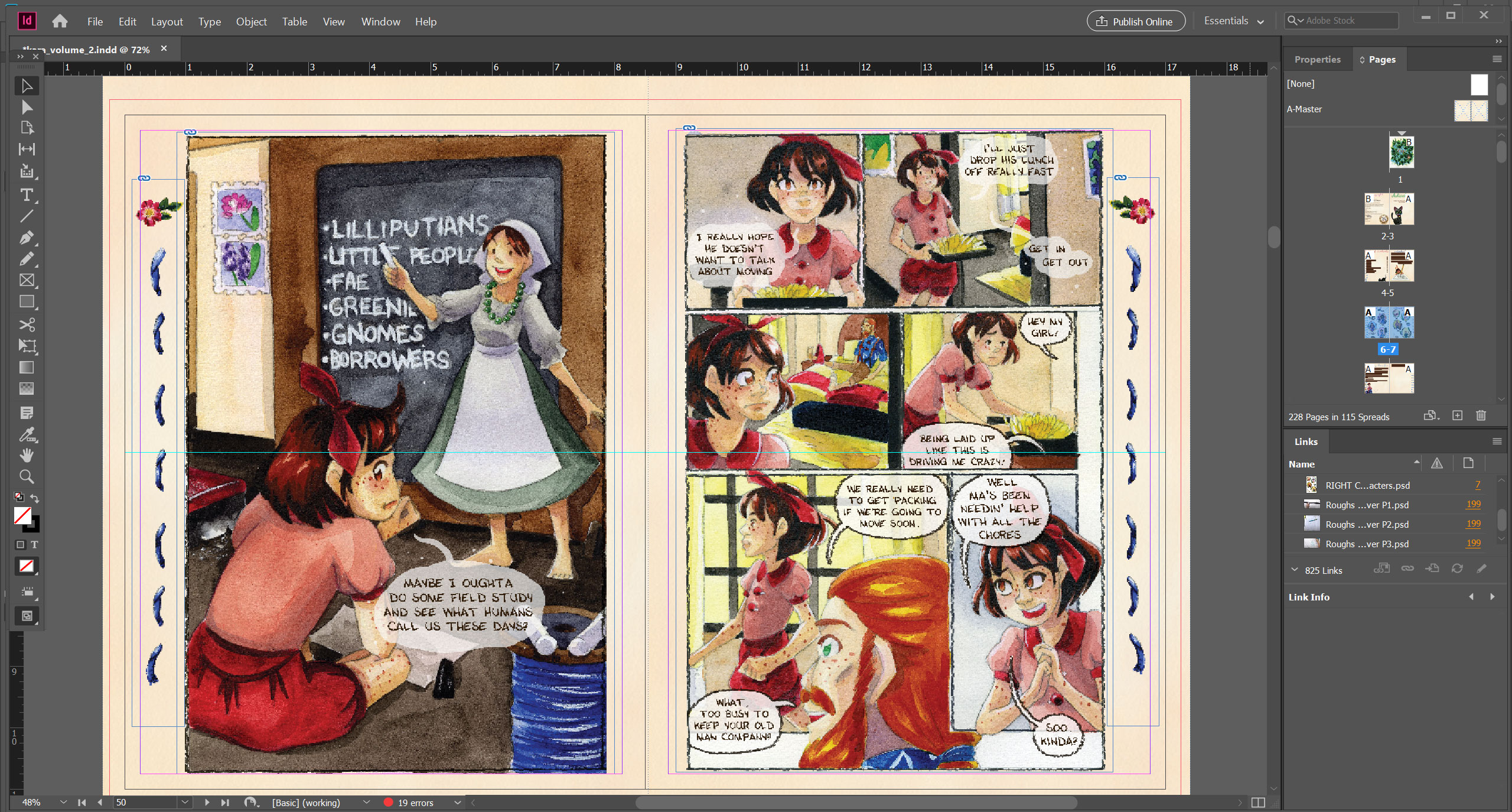Swap fill and stroke colors
Viewport: 1512px width, 812px height.
[35, 498]
